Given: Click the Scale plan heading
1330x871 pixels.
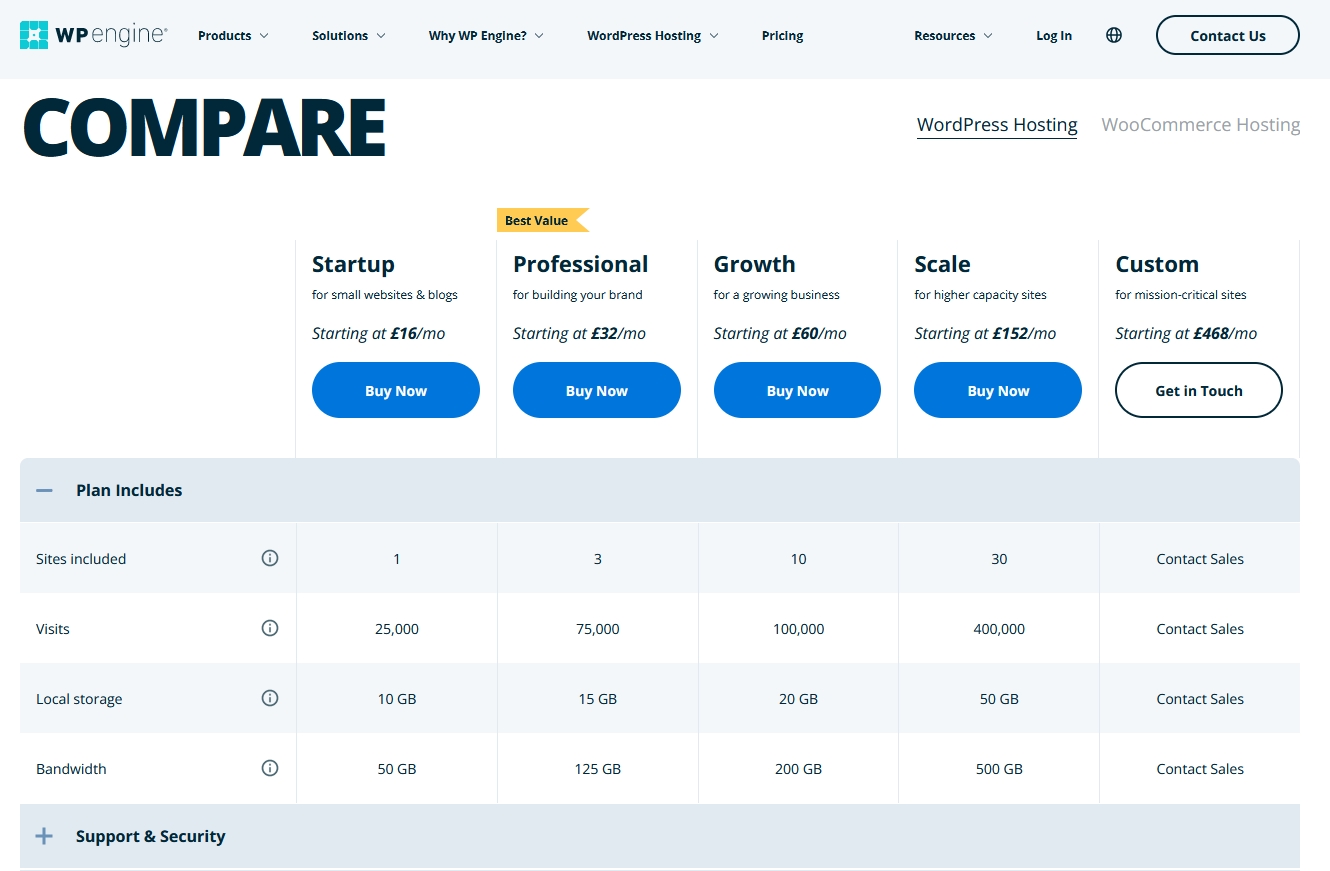Looking at the screenshot, I should pyautogui.click(x=942, y=264).
